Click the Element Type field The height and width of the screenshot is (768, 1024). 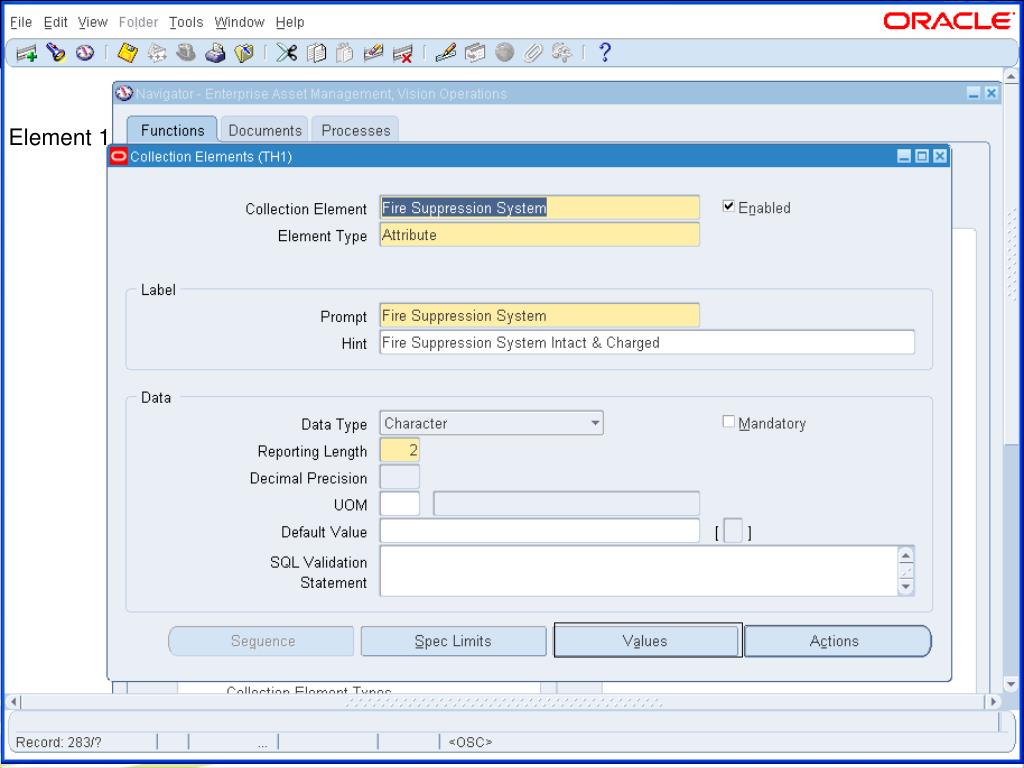coord(539,234)
